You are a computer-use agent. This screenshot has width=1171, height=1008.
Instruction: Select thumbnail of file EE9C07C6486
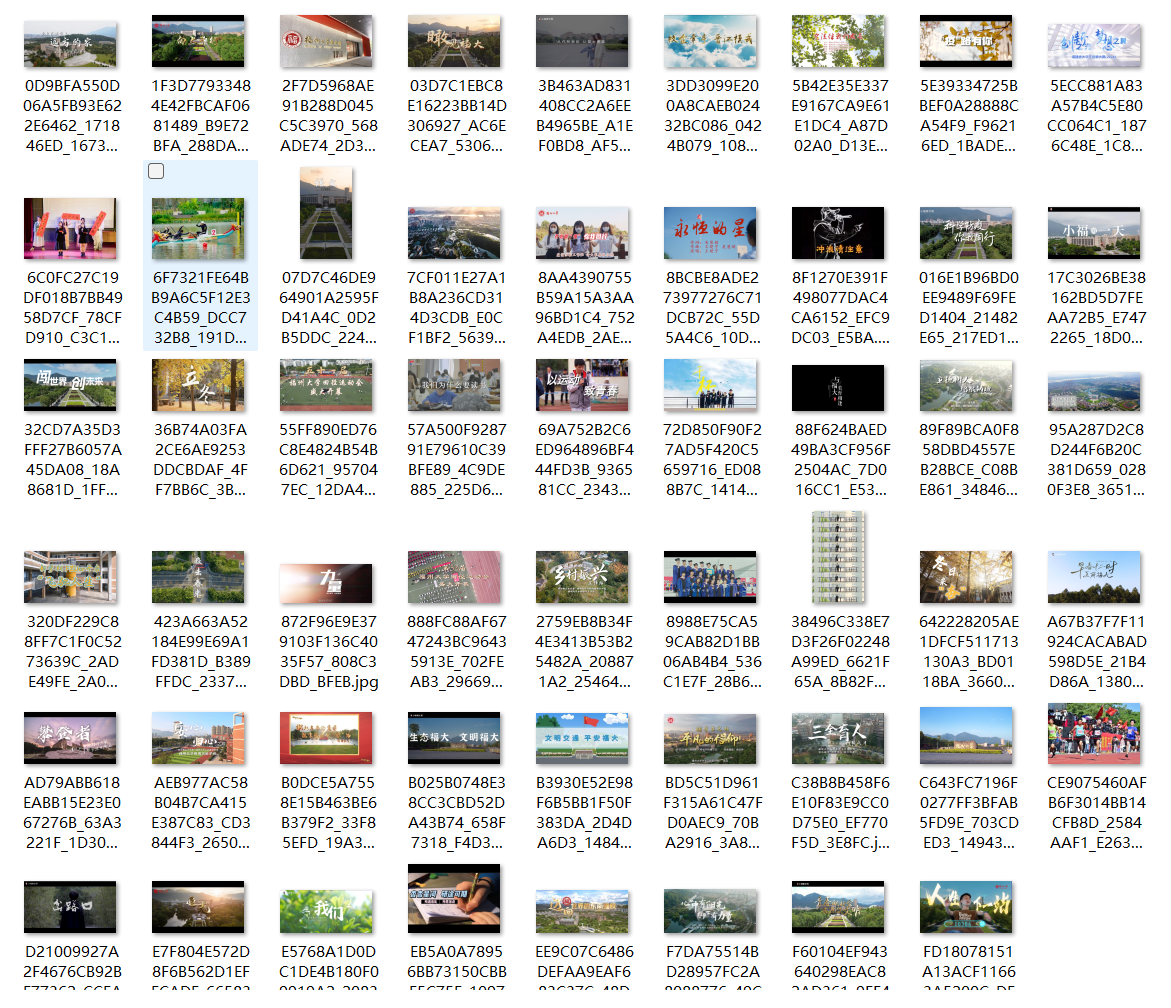583,912
